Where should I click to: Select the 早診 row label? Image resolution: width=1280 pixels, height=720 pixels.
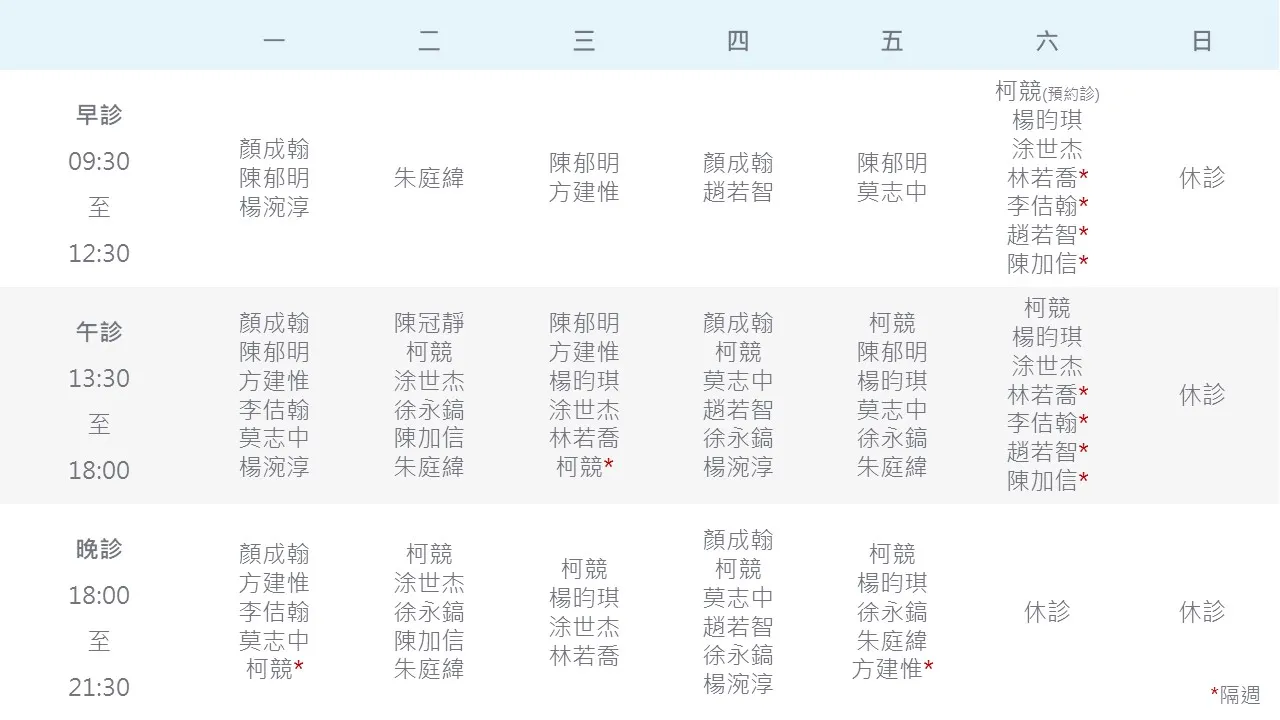pos(99,115)
